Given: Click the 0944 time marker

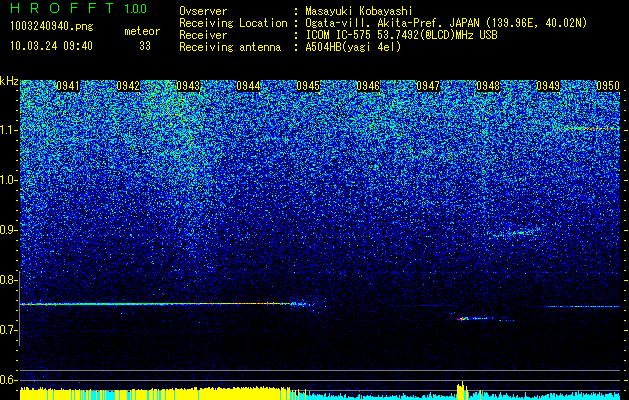Looking at the screenshot, I should click(248, 86).
